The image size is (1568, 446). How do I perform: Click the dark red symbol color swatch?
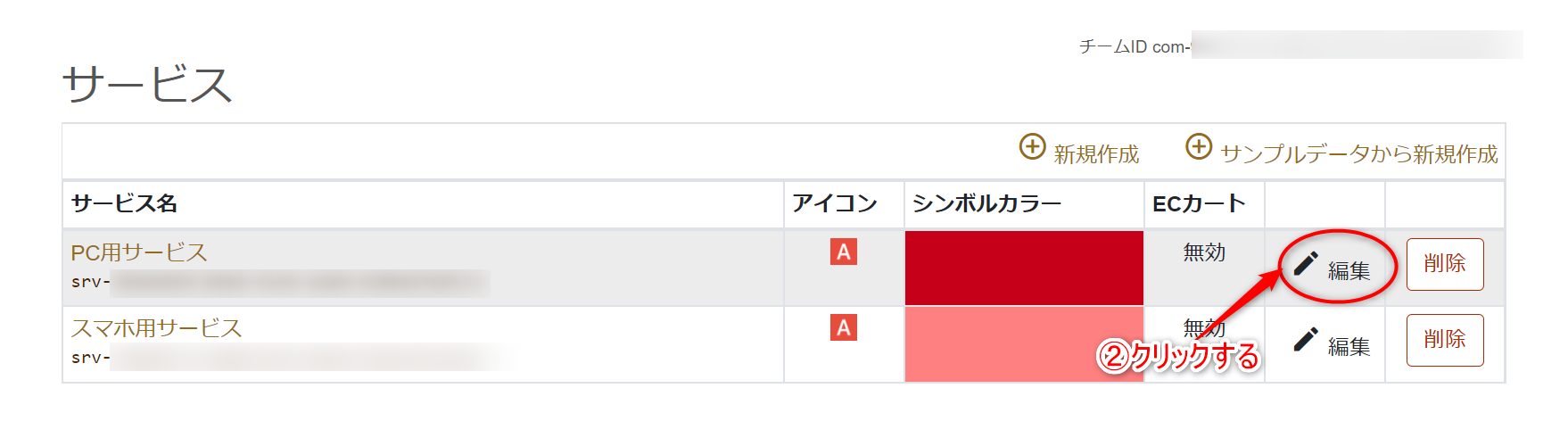coord(1024,268)
